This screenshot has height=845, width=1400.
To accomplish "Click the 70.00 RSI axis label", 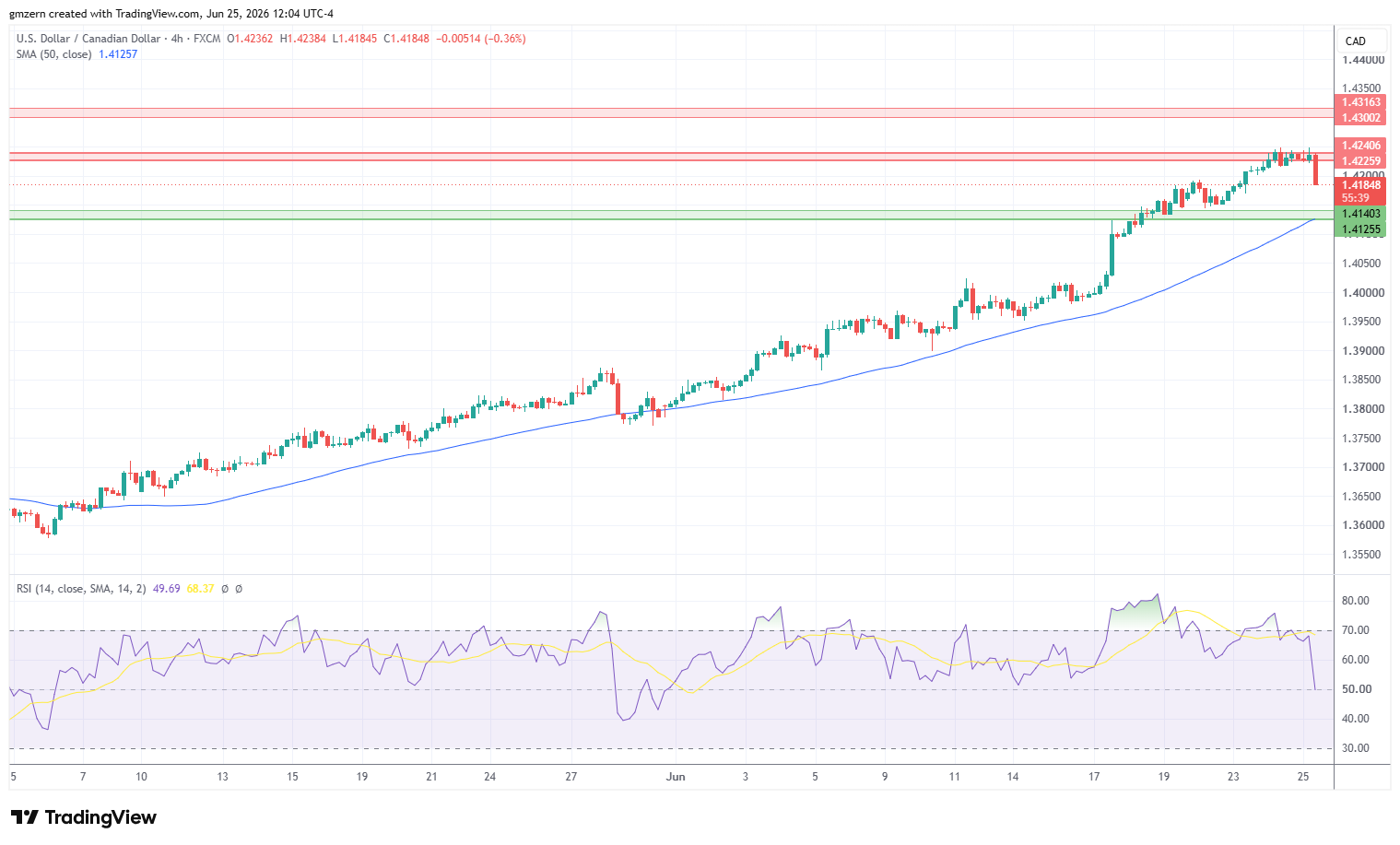I will point(1356,630).
